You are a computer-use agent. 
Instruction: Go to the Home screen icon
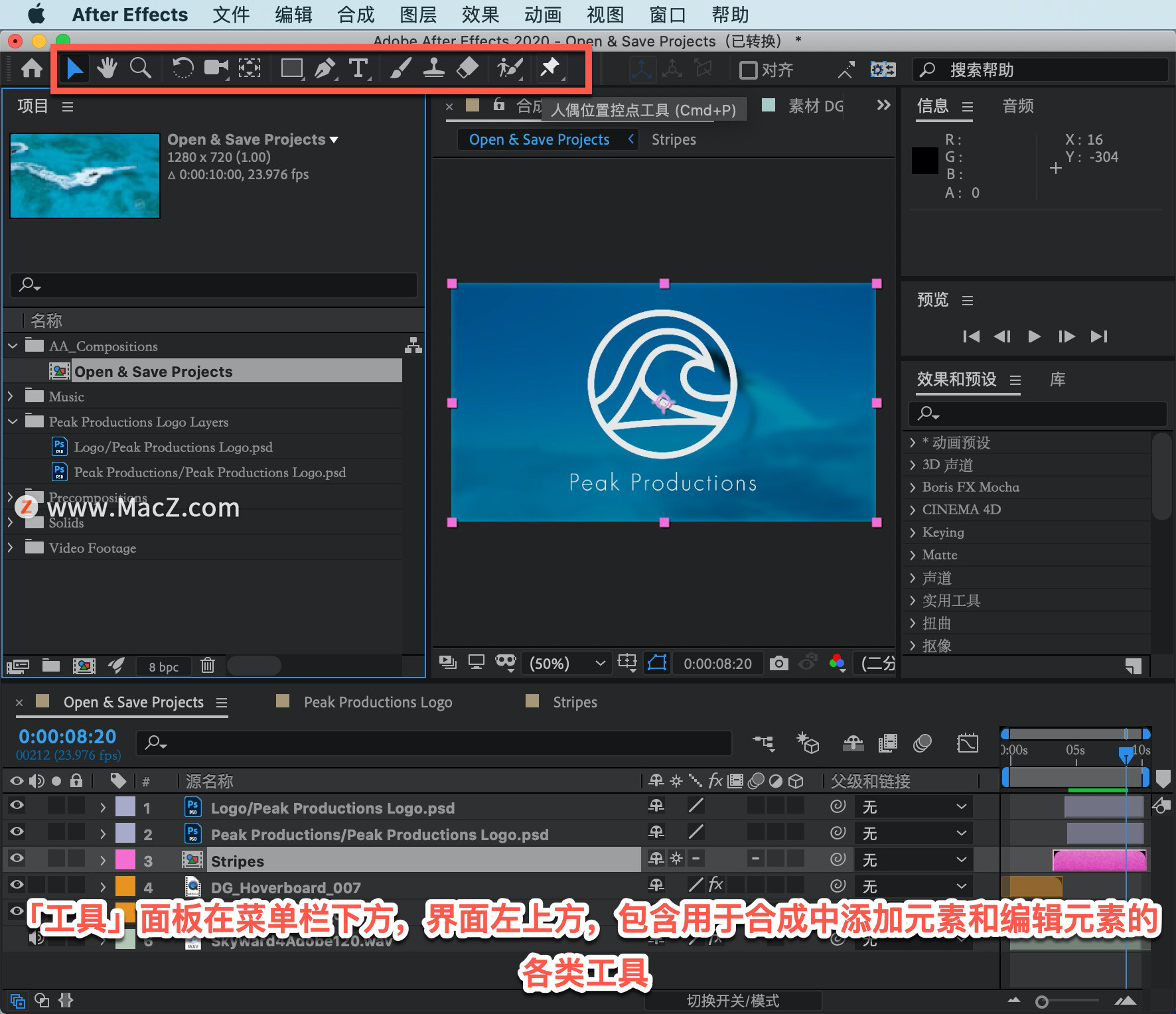click(31, 68)
